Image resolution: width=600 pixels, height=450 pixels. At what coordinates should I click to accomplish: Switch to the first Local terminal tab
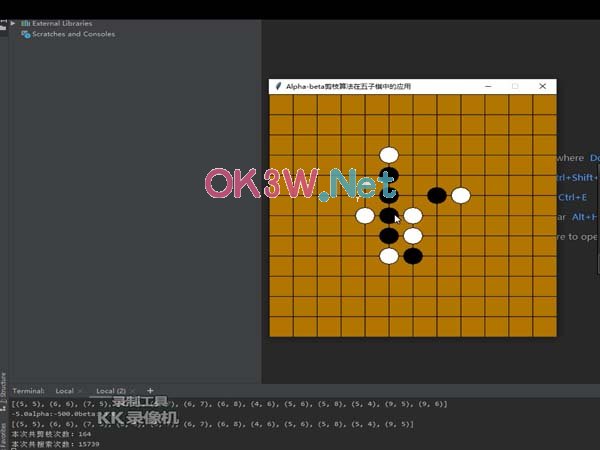click(x=64, y=390)
